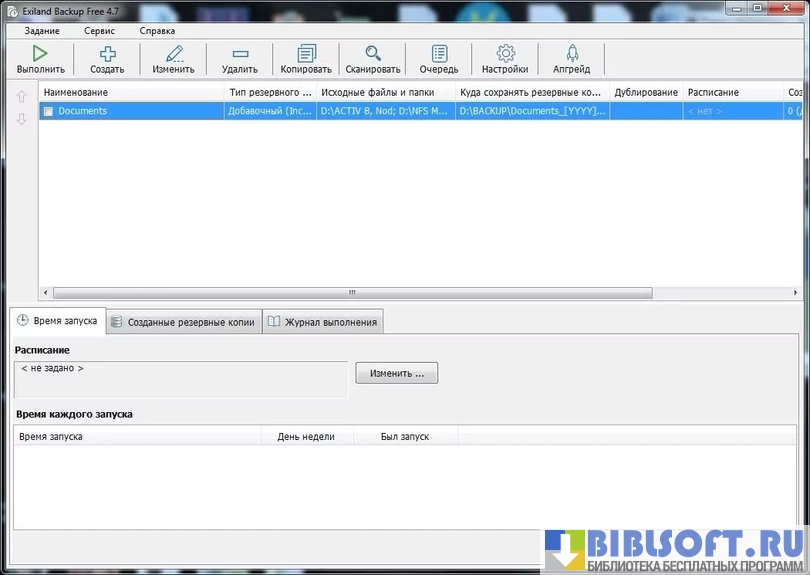Switch to Созданные резервные копии tab
The image size is (810, 575).
[184, 322]
